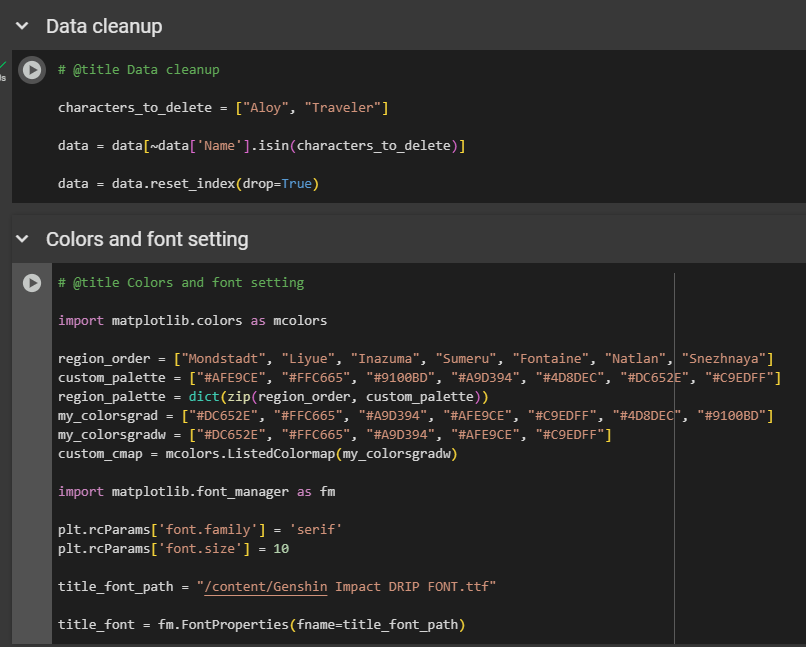Image resolution: width=806 pixels, height=647 pixels.
Task: Click the "# @title Colors and font setting" comment
Action: (x=181, y=283)
